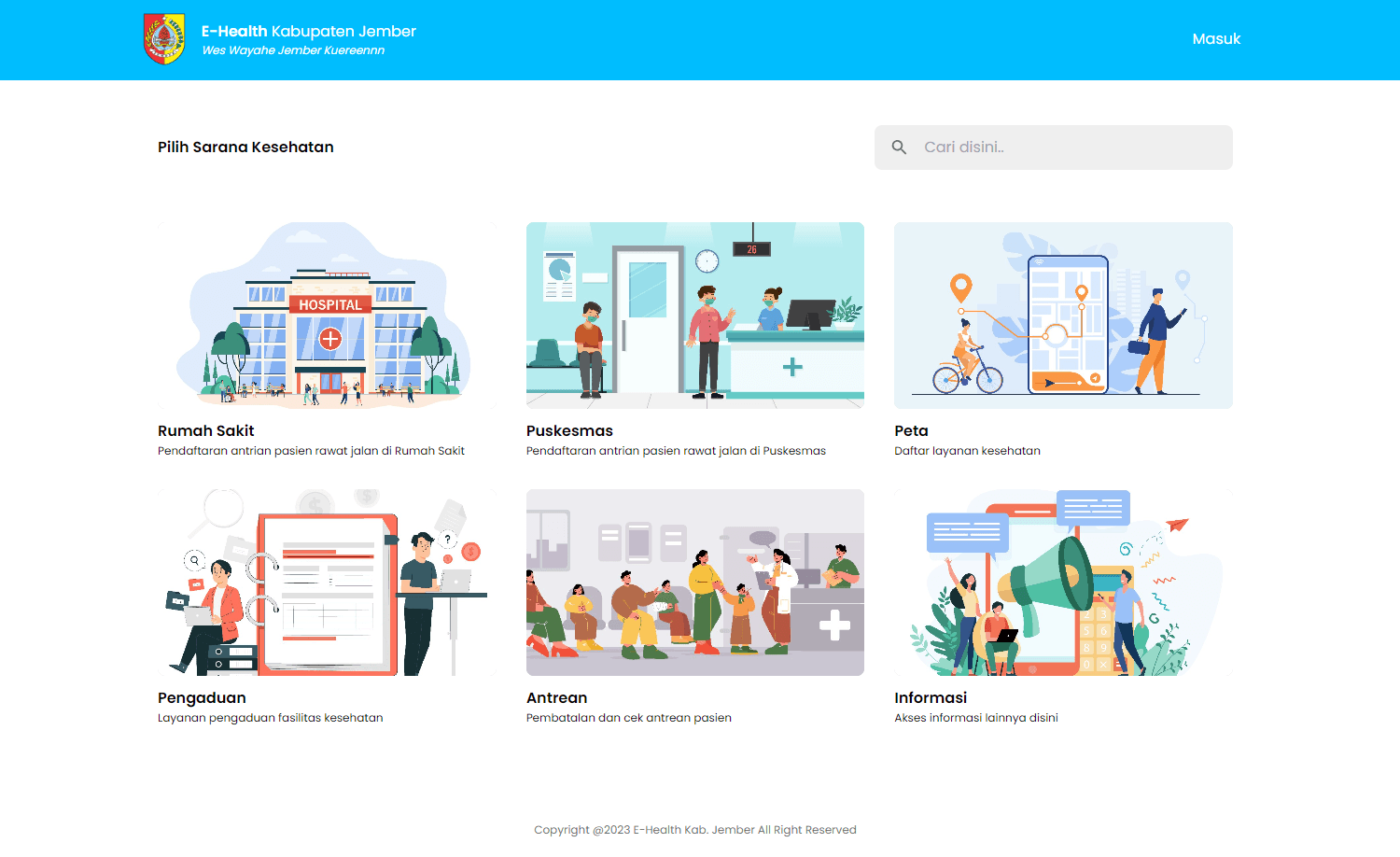1400x857 pixels.
Task: Select the Peta map illustration
Action: coord(1063,316)
